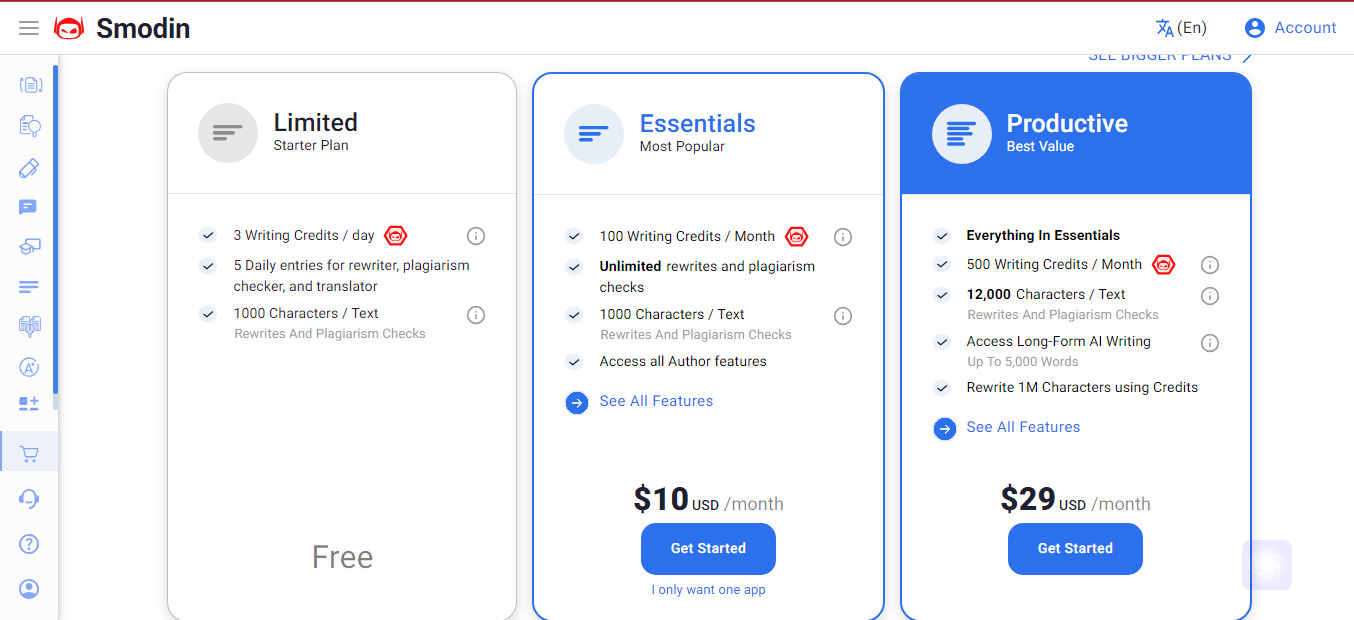This screenshot has height=620, width=1354.
Task: Click info icon beside 500 Writing Credits / Month
Action: [1209, 265]
